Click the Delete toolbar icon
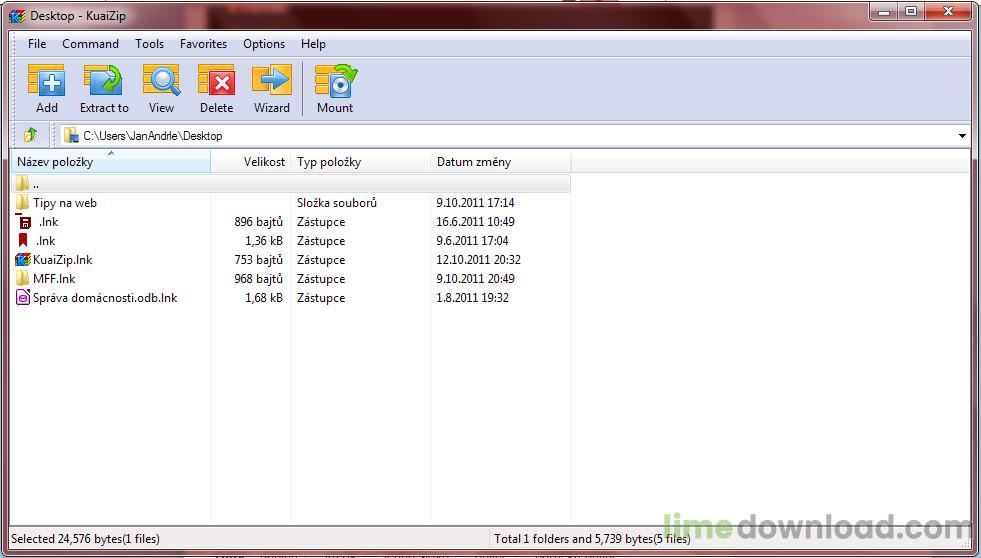Screen dimensions: 981x558 pos(216,80)
